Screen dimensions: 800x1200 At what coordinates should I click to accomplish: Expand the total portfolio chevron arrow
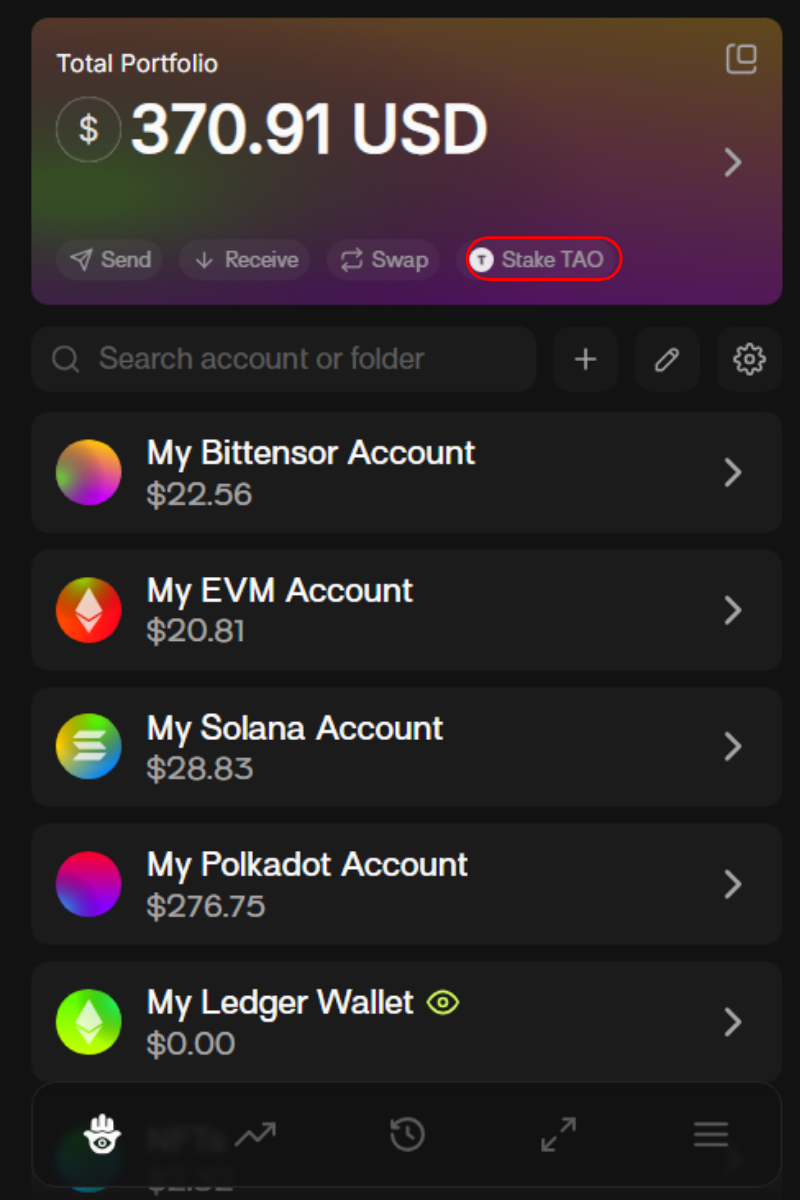[733, 162]
